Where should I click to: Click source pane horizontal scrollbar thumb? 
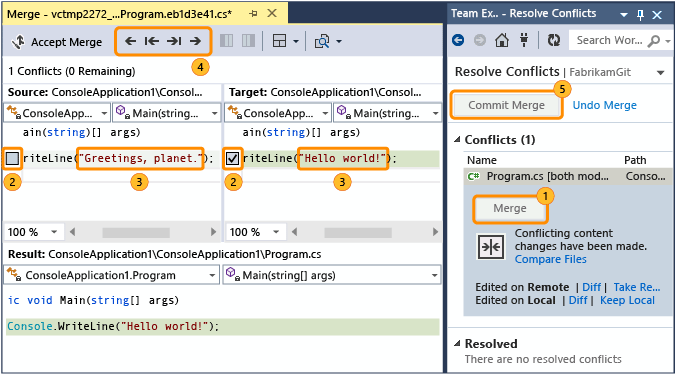pos(136,233)
